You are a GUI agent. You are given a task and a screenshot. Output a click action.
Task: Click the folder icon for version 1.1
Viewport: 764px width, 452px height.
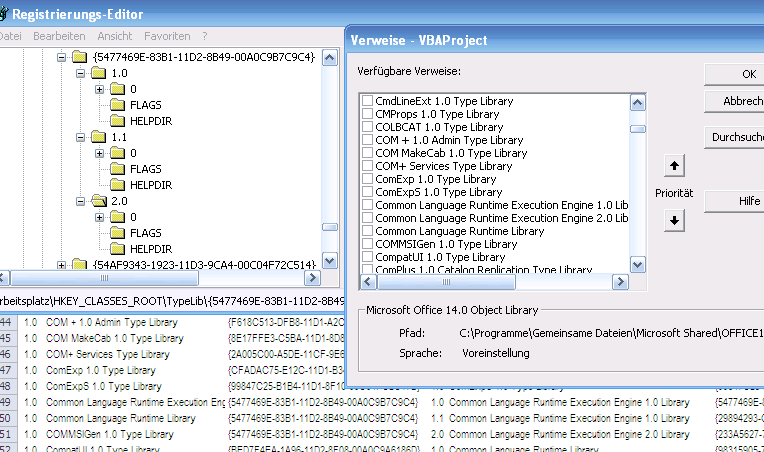pyautogui.click(x=98, y=137)
